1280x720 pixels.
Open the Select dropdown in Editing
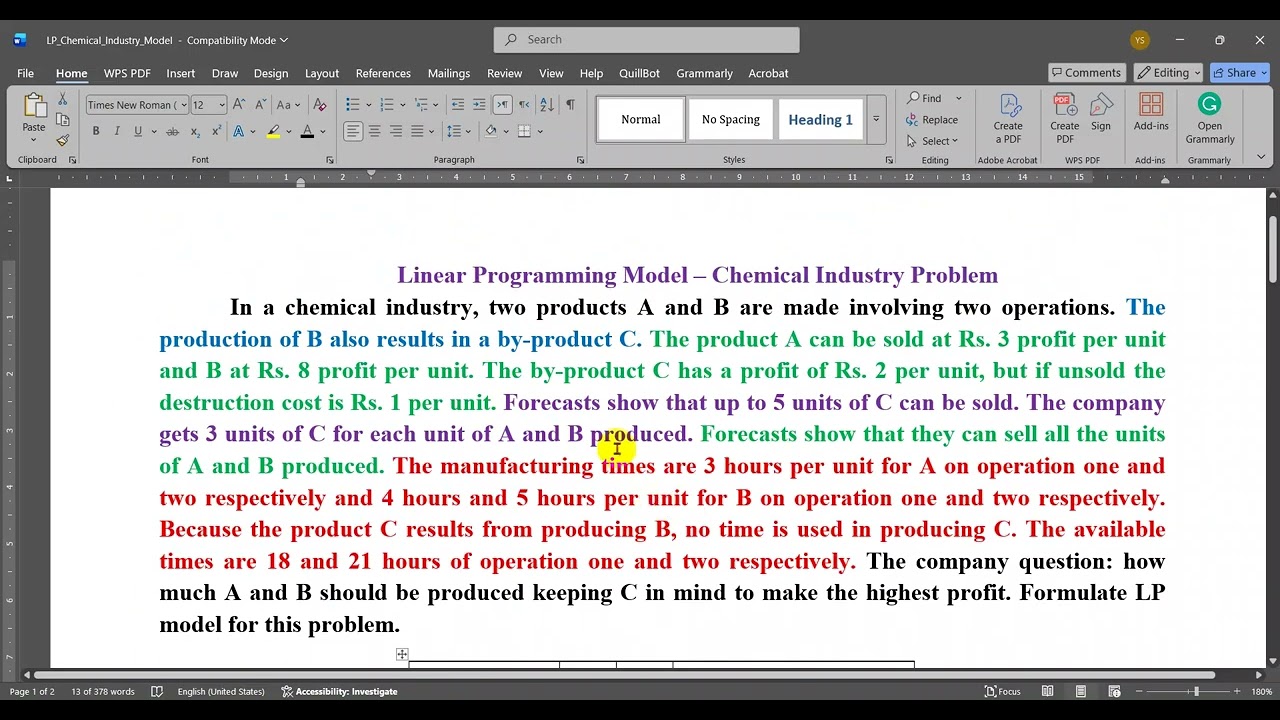coord(932,141)
